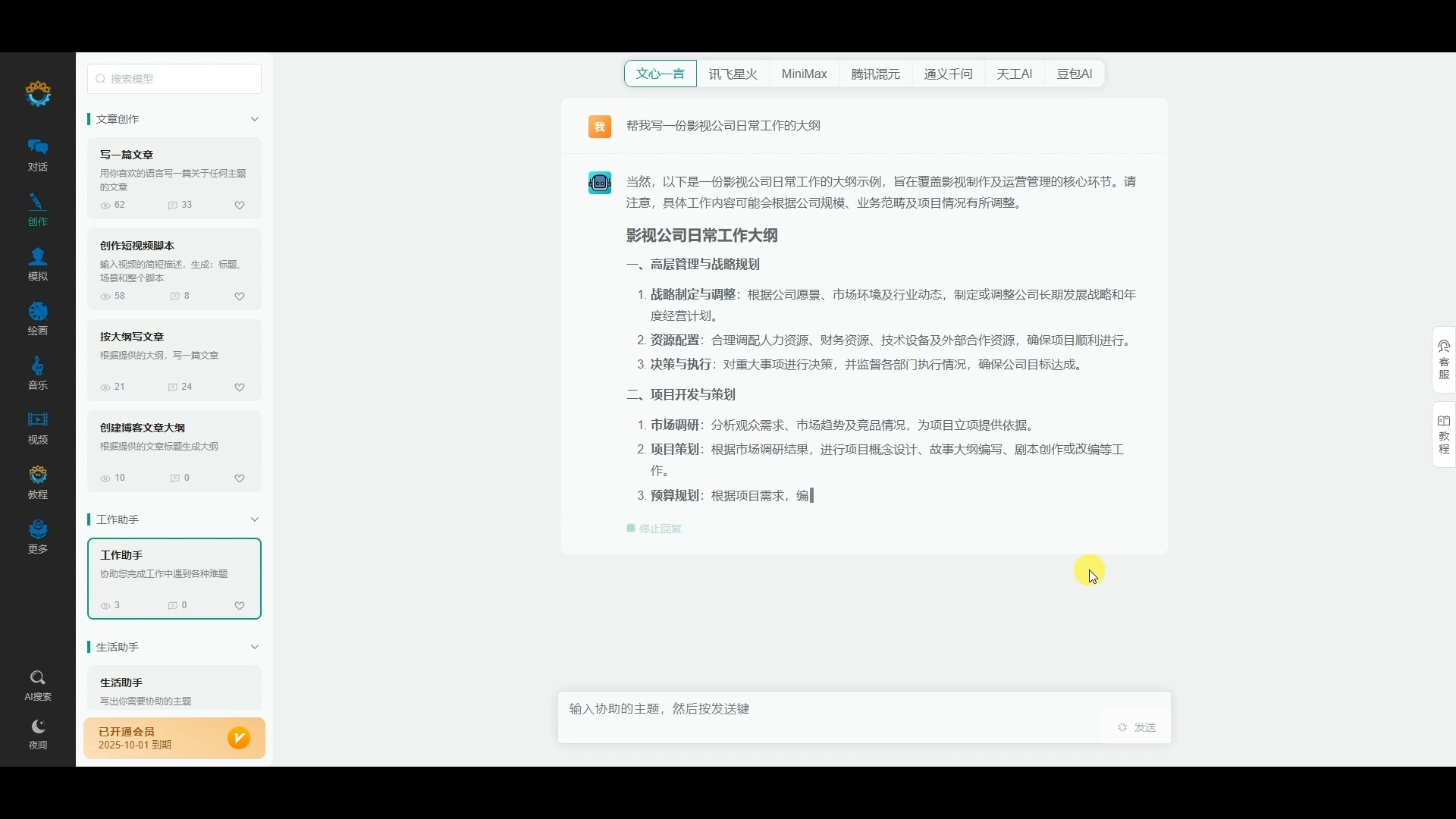
Task: Open the 视频 video section
Action: (x=38, y=428)
